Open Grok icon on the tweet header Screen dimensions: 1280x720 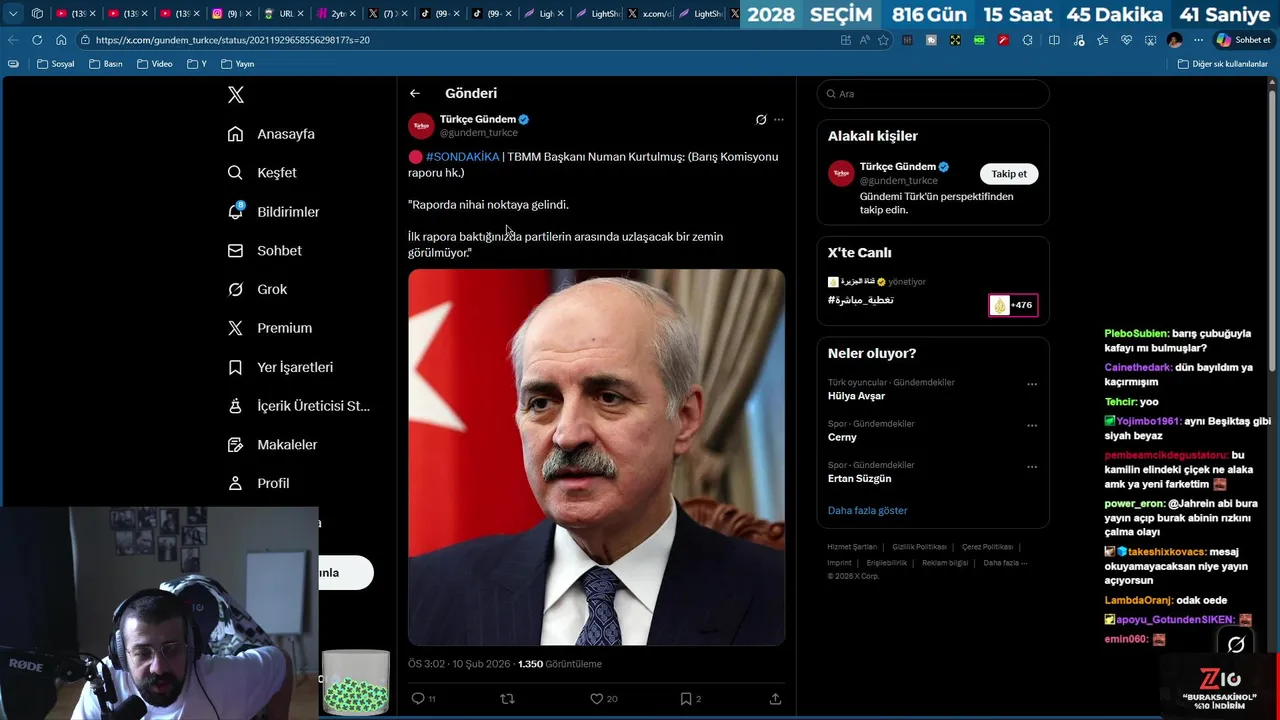click(x=761, y=119)
